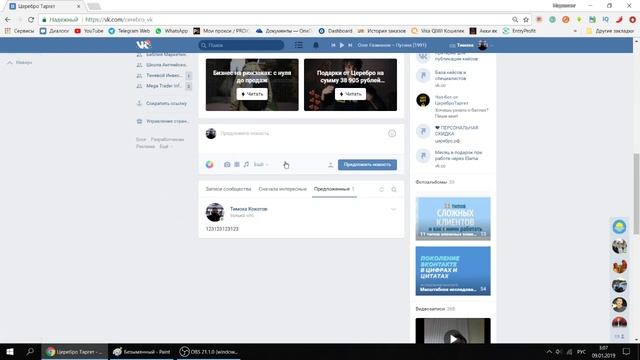Open the База кейсов и специалистов link

pyautogui.click(x=451, y=76)
